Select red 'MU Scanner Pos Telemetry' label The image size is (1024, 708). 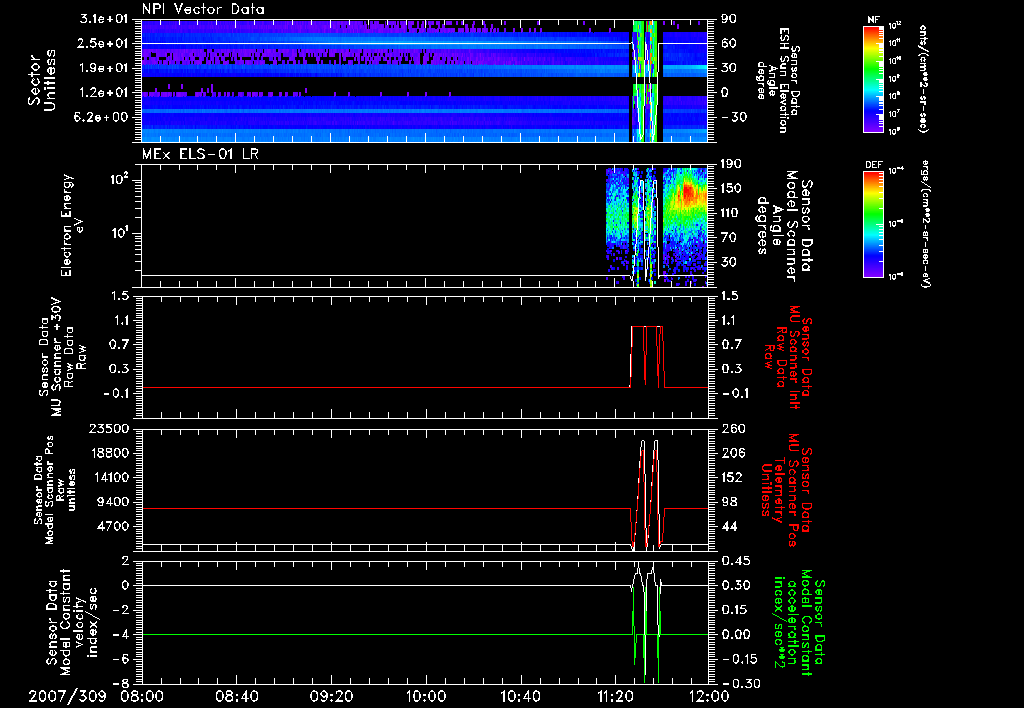tap(786, 491)
